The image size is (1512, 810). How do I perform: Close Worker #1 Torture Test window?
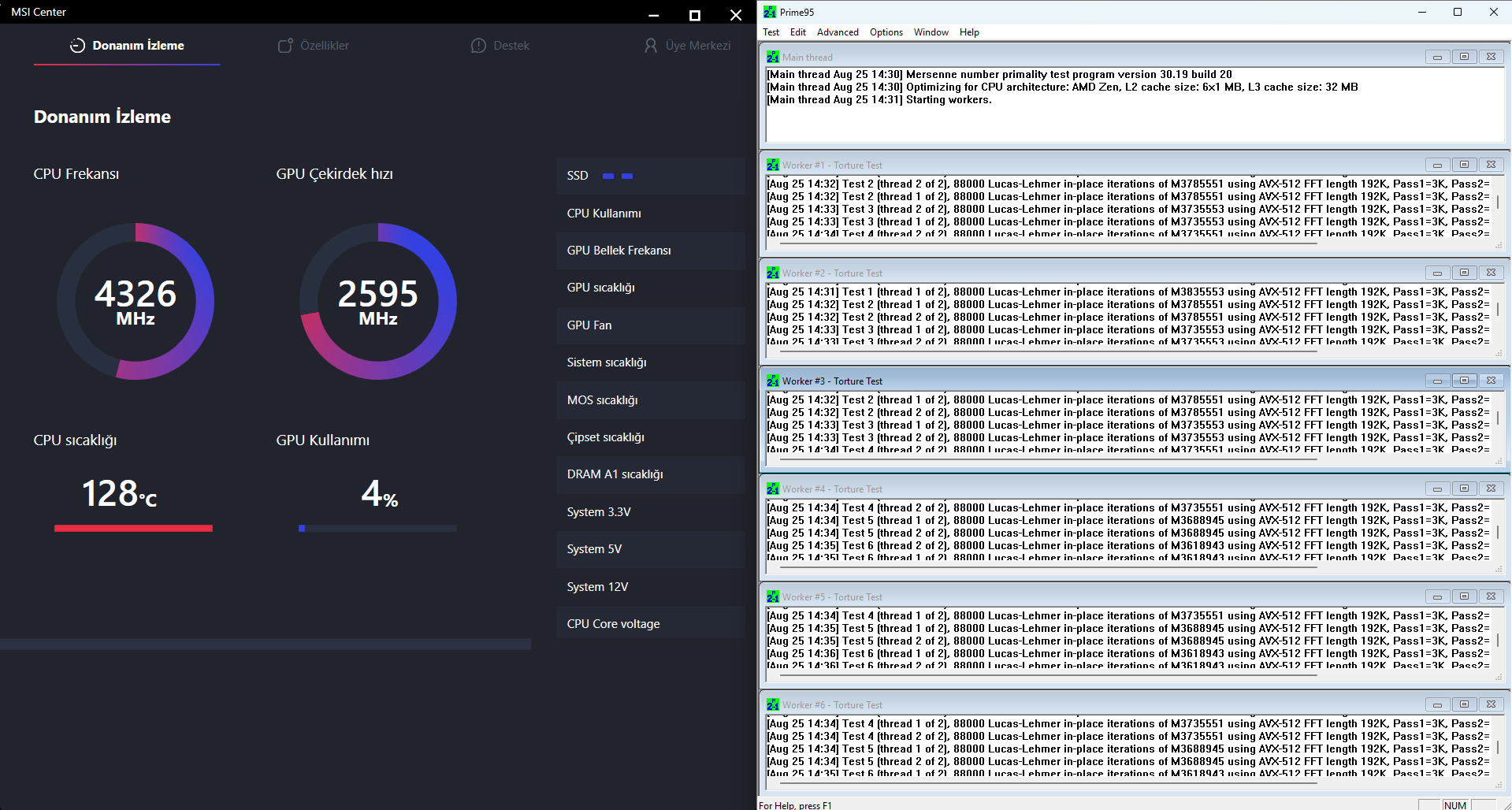(1491, 165)
